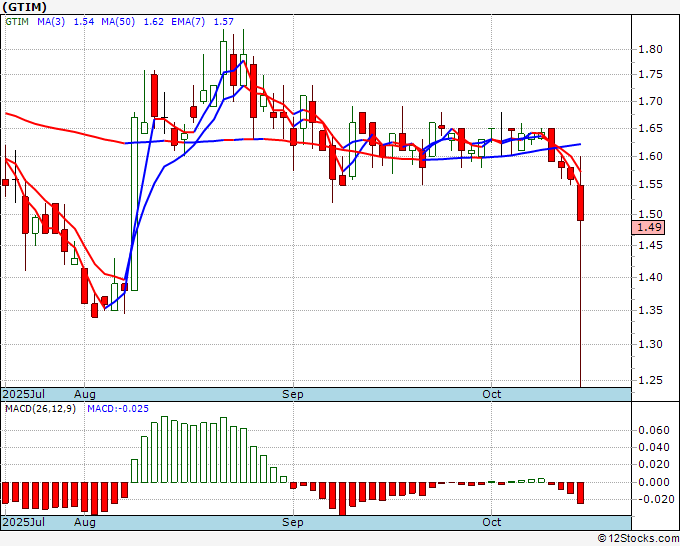This screenshot has width=680, height=546.
Task: Click the 1.65 price axis label
Action: pyautogui.click(x=651, y=128)
